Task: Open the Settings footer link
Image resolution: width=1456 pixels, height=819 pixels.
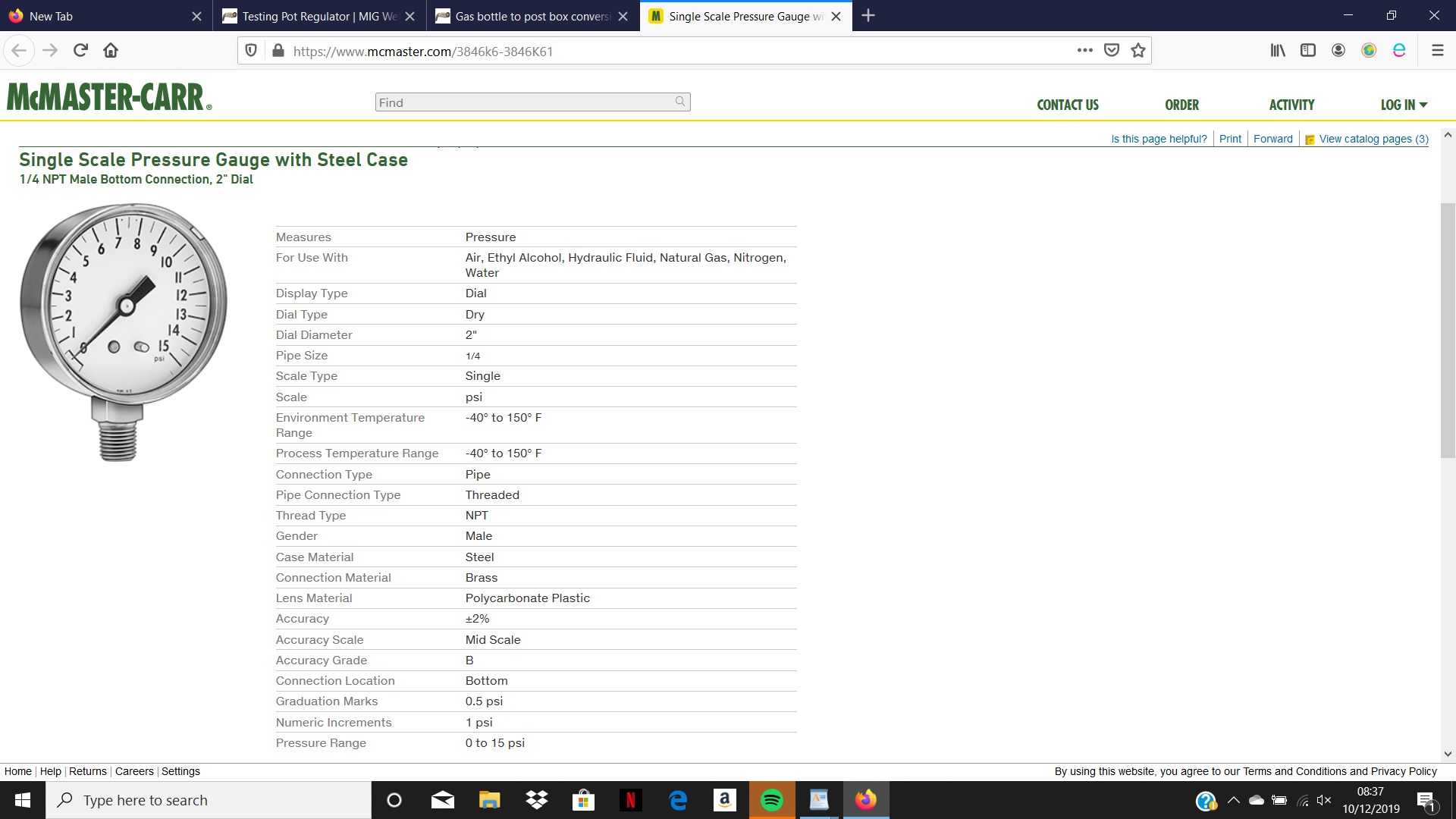Action: pyautogui.click(x=180, y=771)
